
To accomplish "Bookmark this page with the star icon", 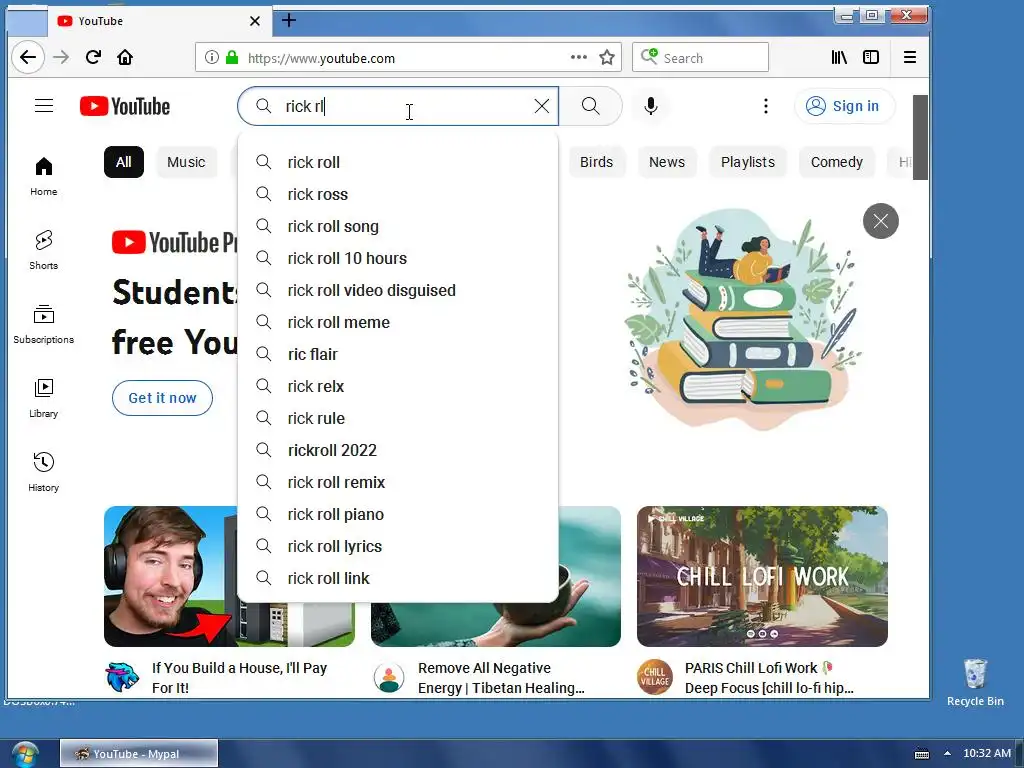I will (607, 57).
